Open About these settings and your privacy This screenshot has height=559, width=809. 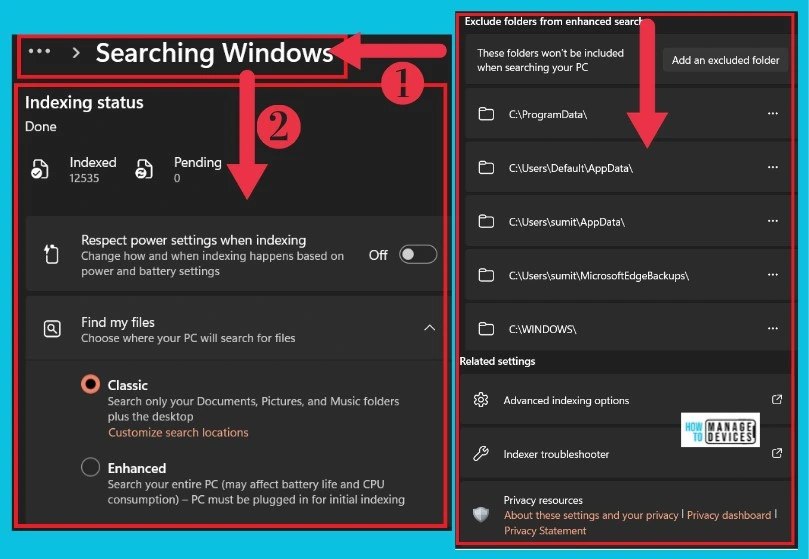pos(591,515)
